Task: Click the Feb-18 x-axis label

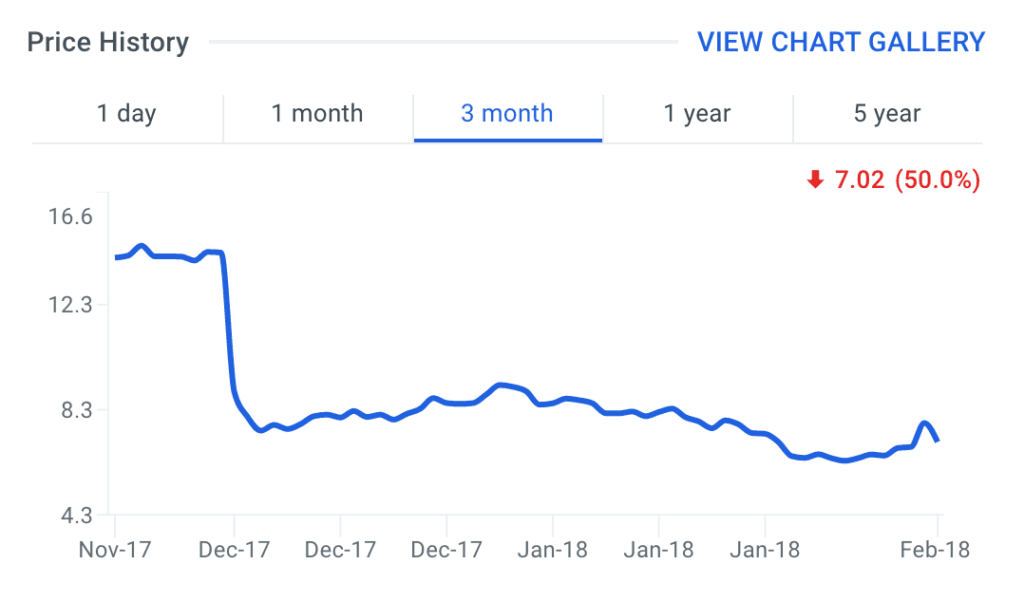Action: tap(936, 550)
